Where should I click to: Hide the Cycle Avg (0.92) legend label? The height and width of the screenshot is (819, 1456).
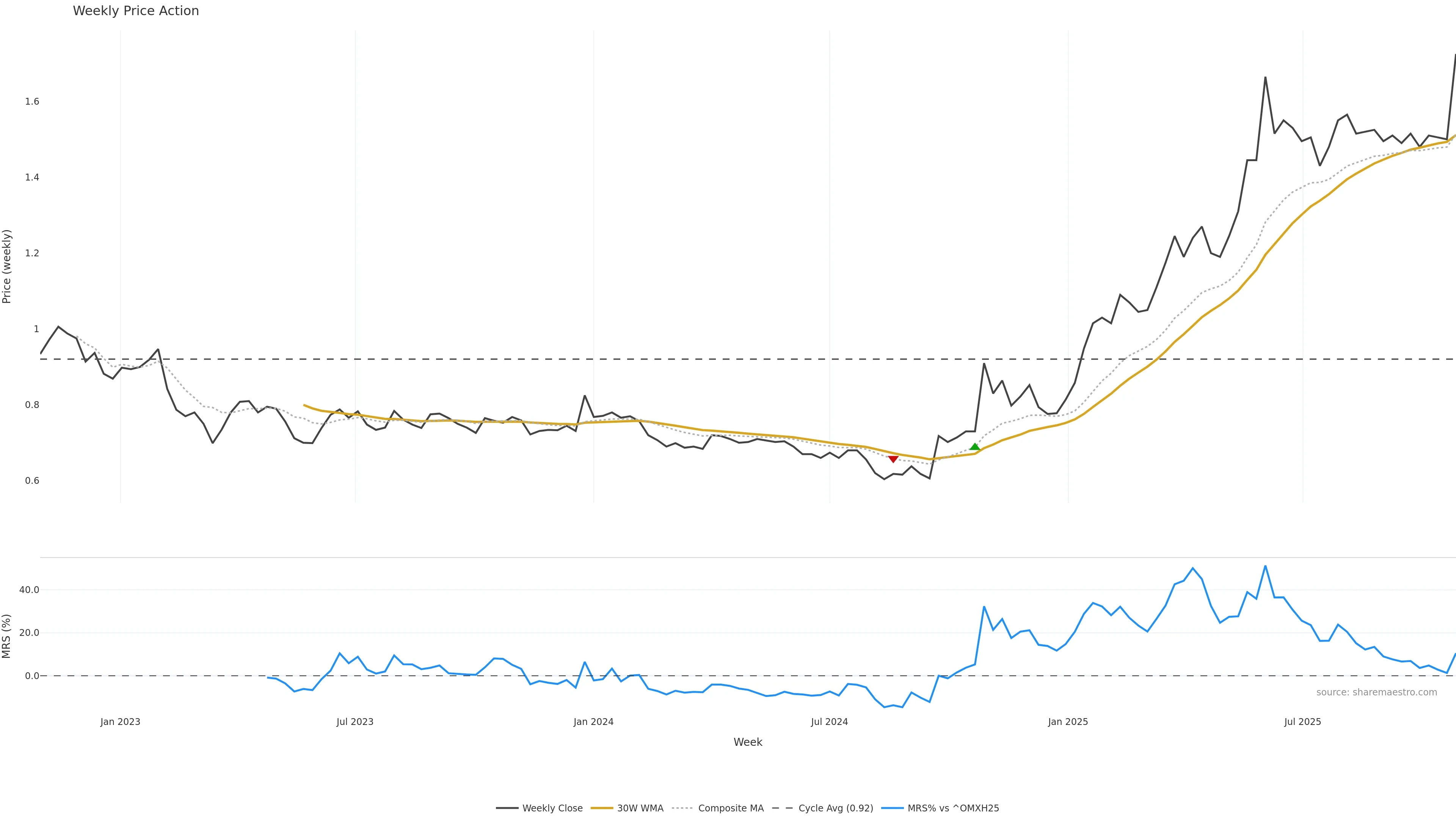coord(835,808)
